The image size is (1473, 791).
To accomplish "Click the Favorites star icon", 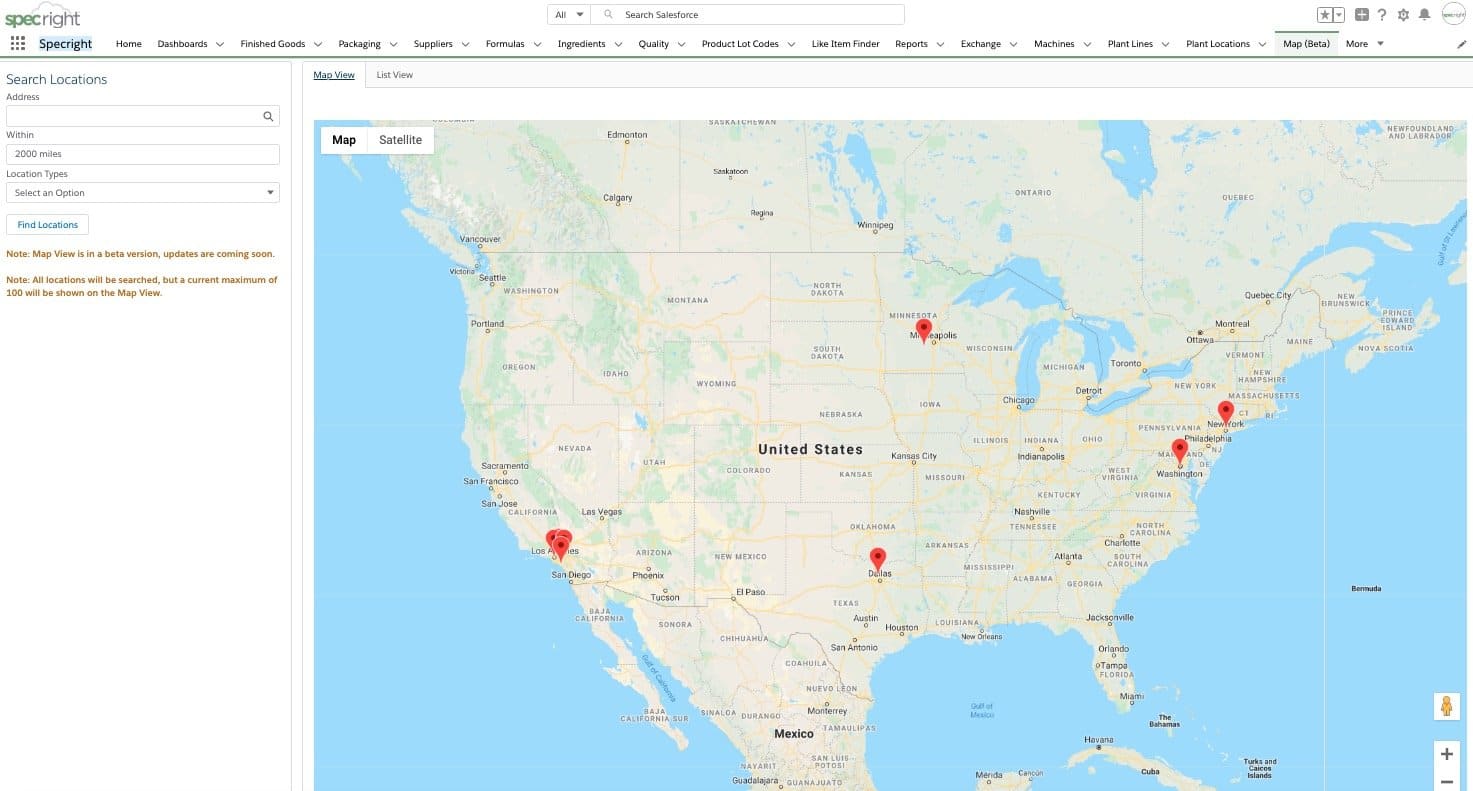I will (1324, 15).
